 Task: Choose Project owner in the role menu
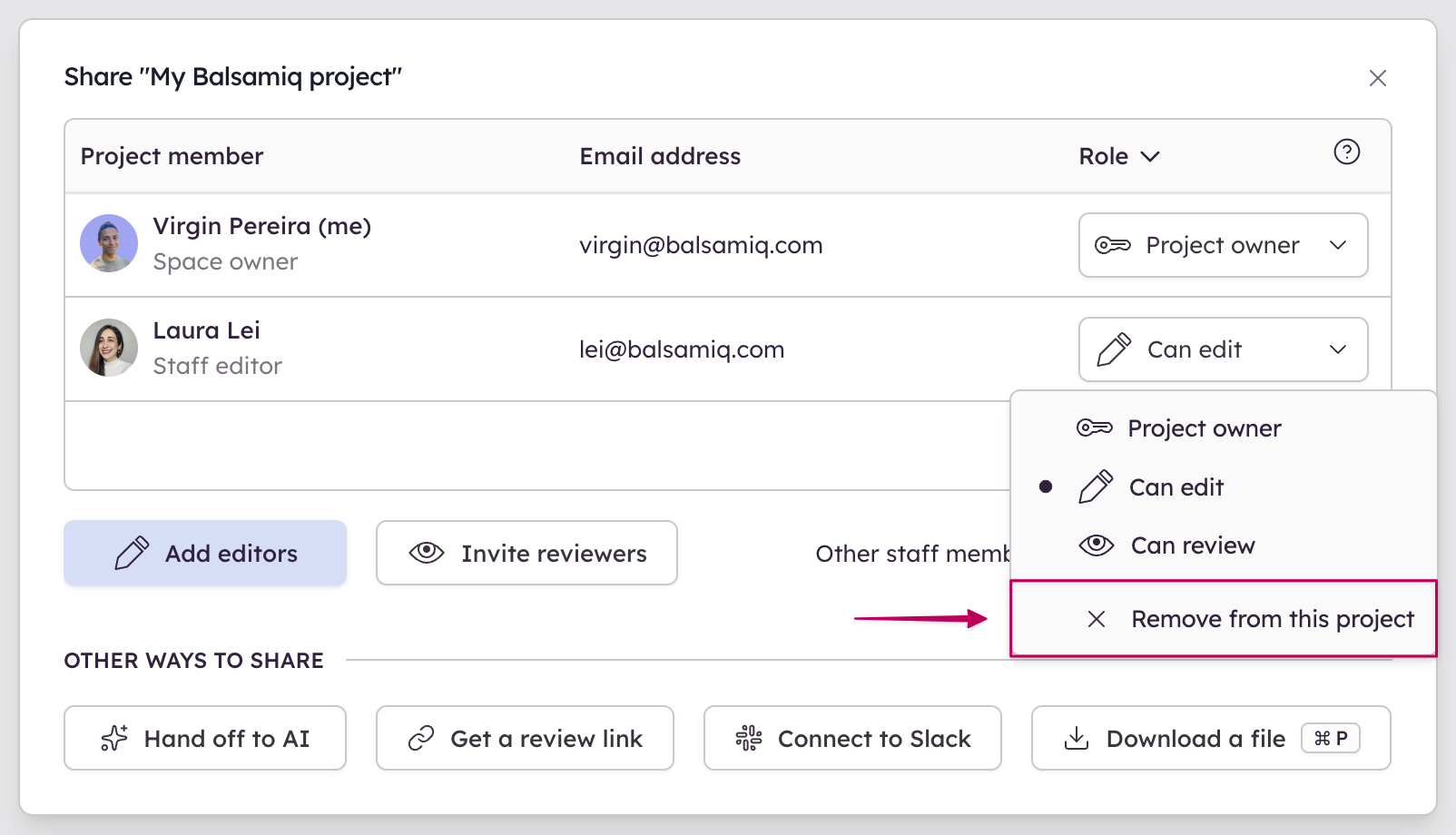(x=1223, y=428)
